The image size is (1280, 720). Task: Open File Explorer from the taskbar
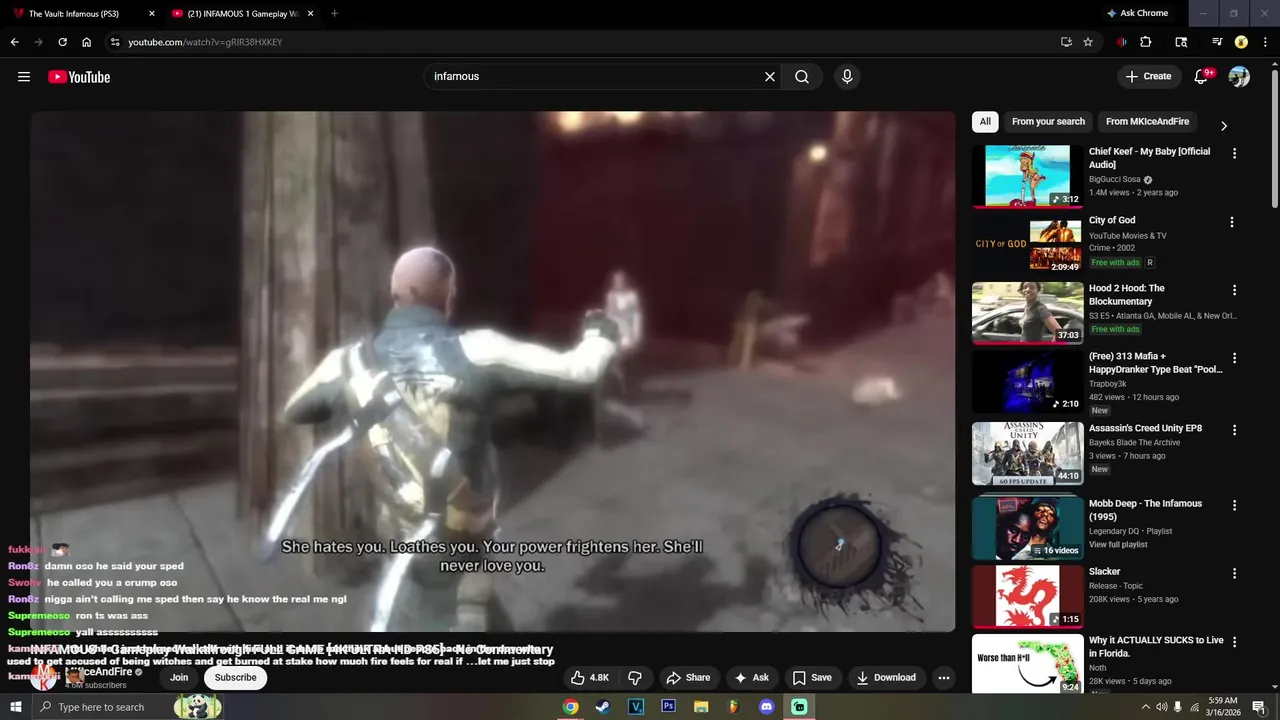701,707
